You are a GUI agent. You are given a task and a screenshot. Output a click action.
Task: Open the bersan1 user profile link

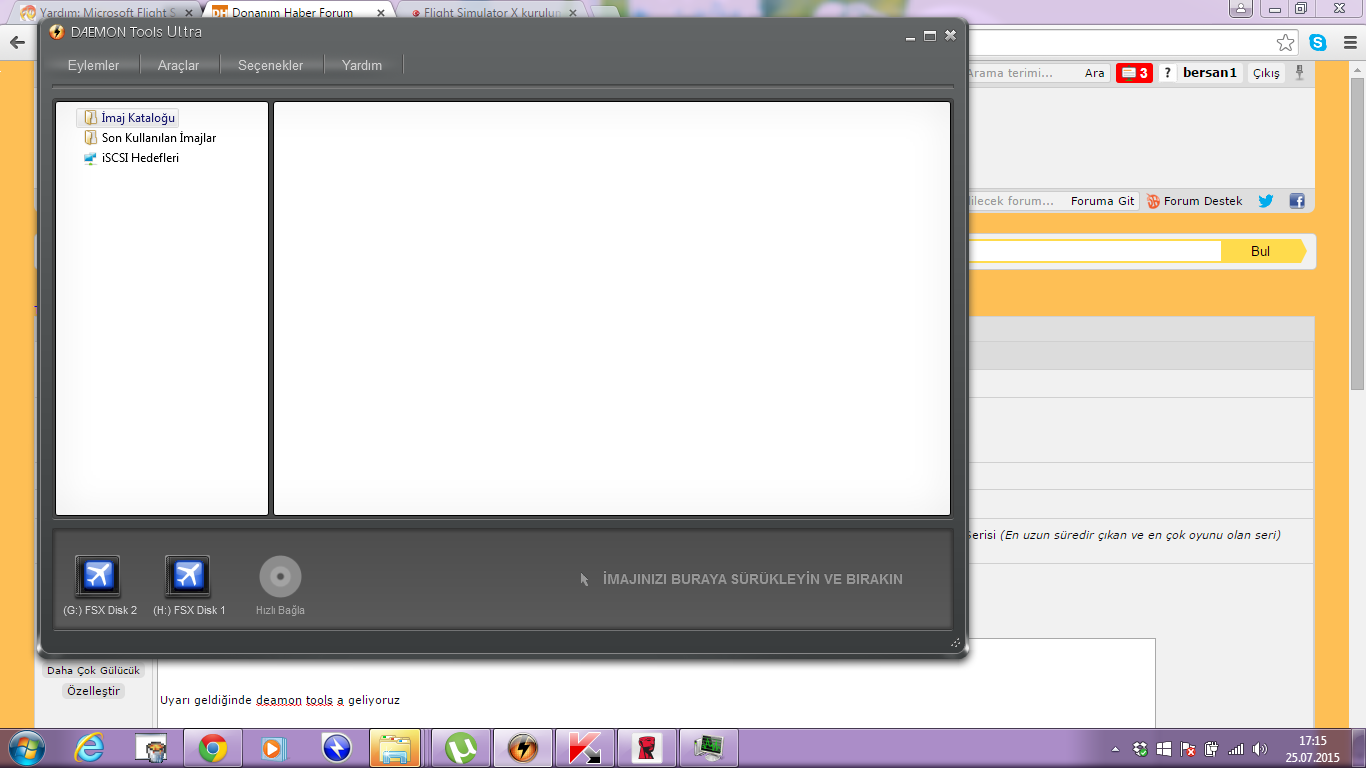[x=1210, y=73]
